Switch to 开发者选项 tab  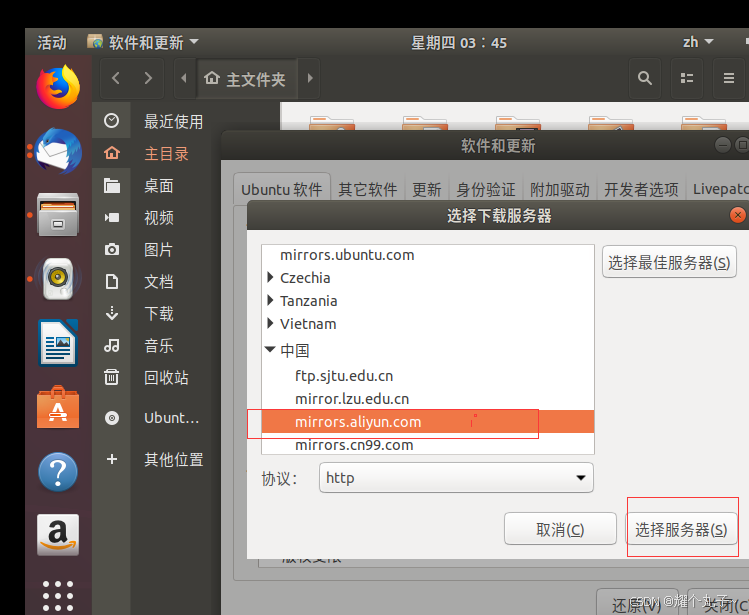(641, 189)
